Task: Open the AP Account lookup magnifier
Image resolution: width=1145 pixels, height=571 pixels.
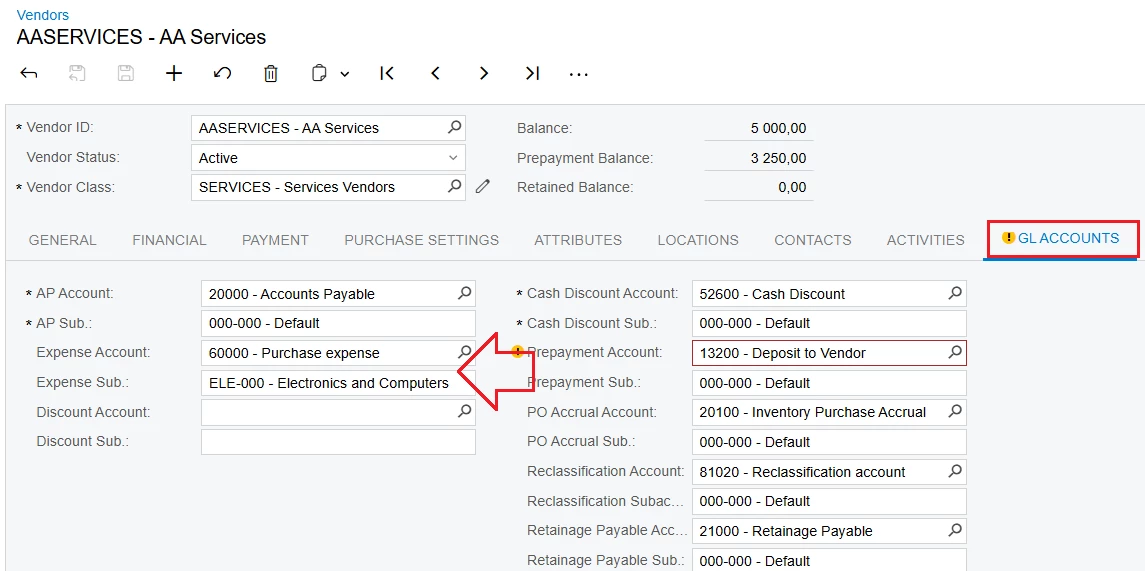Action: pyautogui.click(x=464, y=294)
